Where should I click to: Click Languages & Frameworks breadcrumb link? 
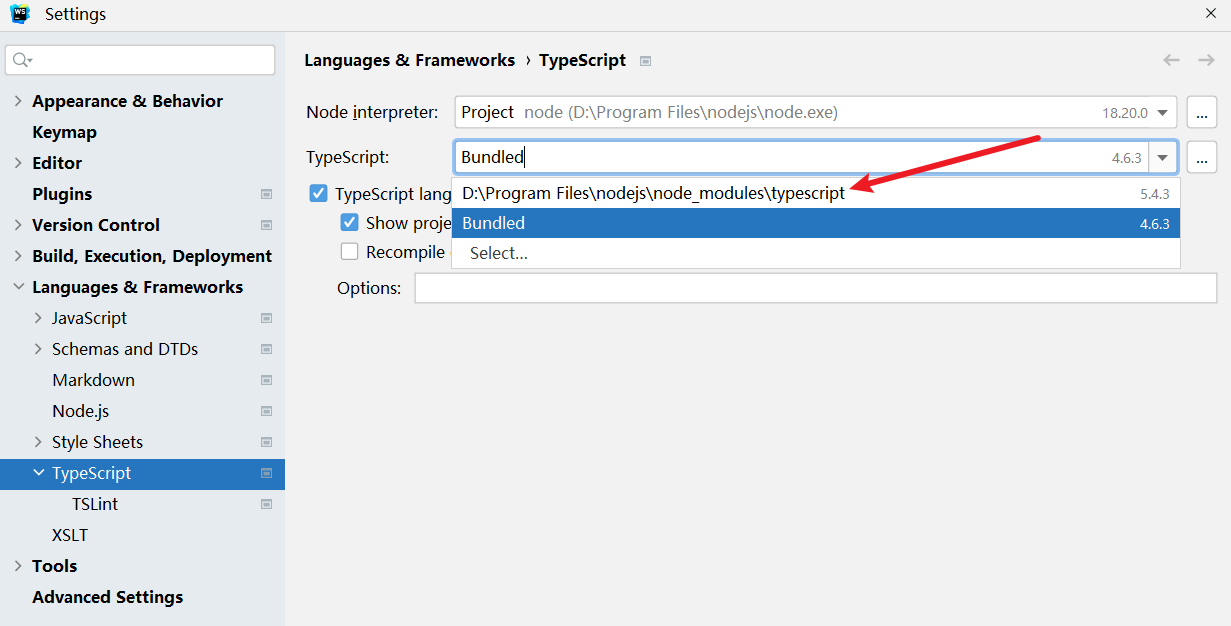(409, 60)
